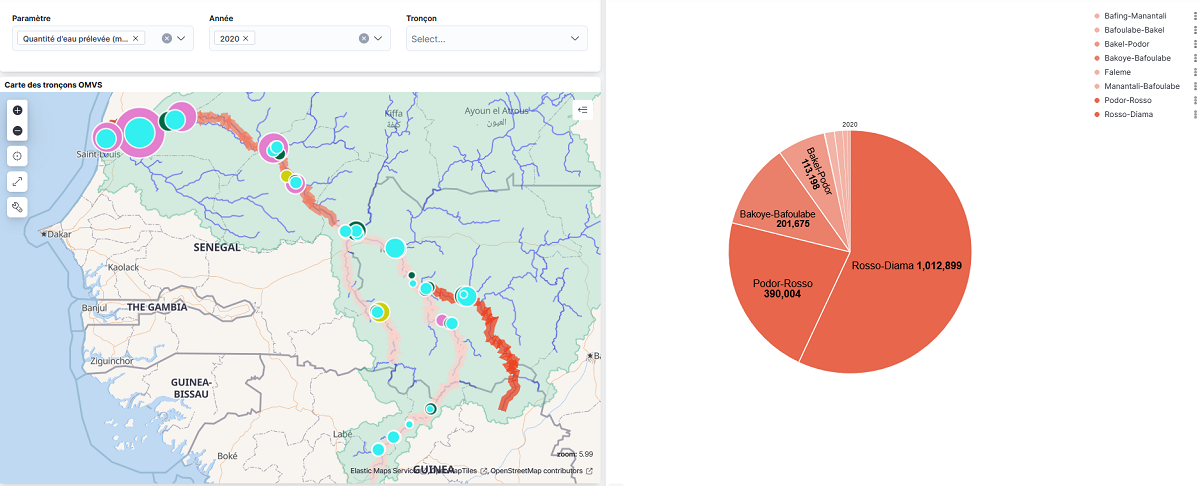Open the Année dropdown list

pyautogui.click(x=379, y=38)
